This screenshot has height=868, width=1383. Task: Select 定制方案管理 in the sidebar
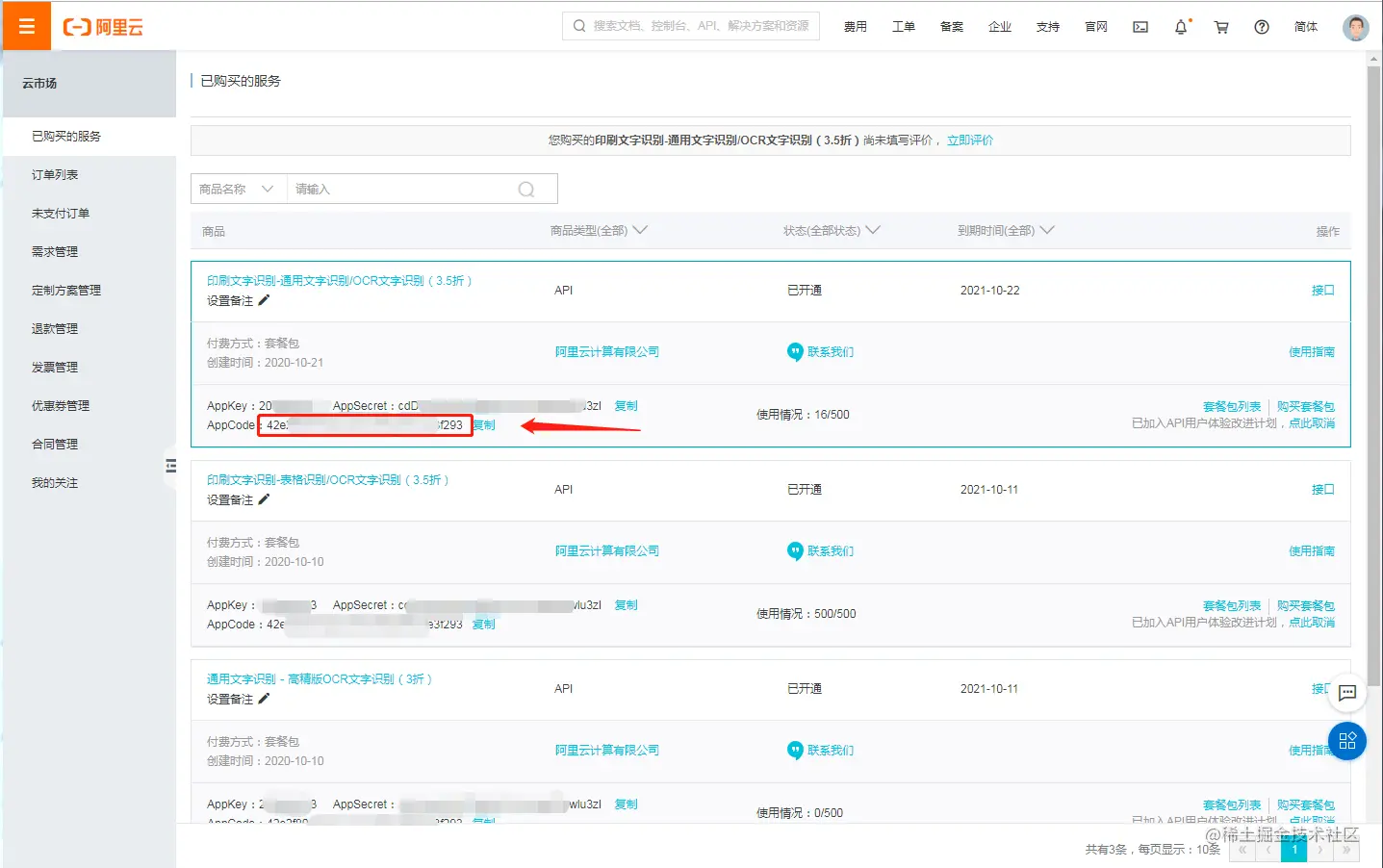coord(90,291)
